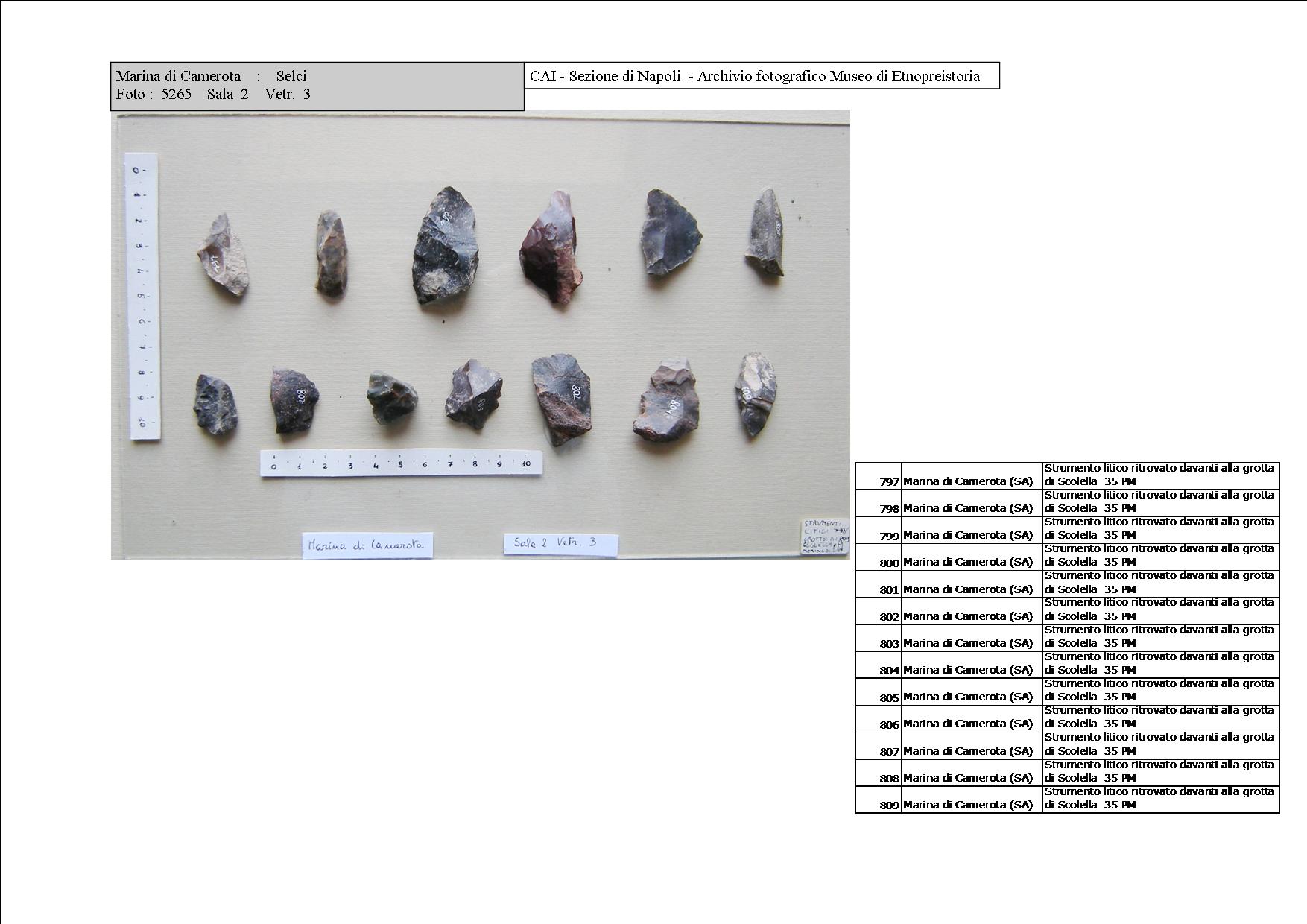Click the 'Strumento litico' description in row 809
Viewport: 1307px width, 924px height.
(1159, 799)
